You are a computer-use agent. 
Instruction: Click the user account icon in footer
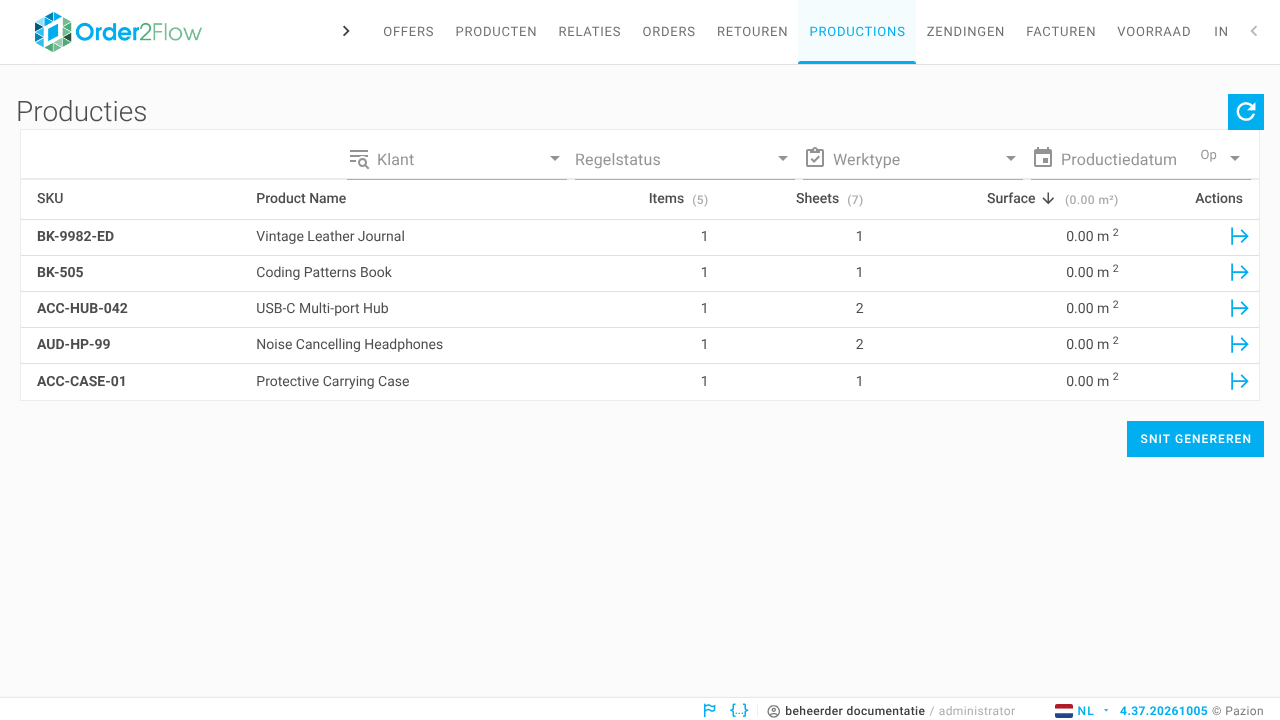[773, 711]
